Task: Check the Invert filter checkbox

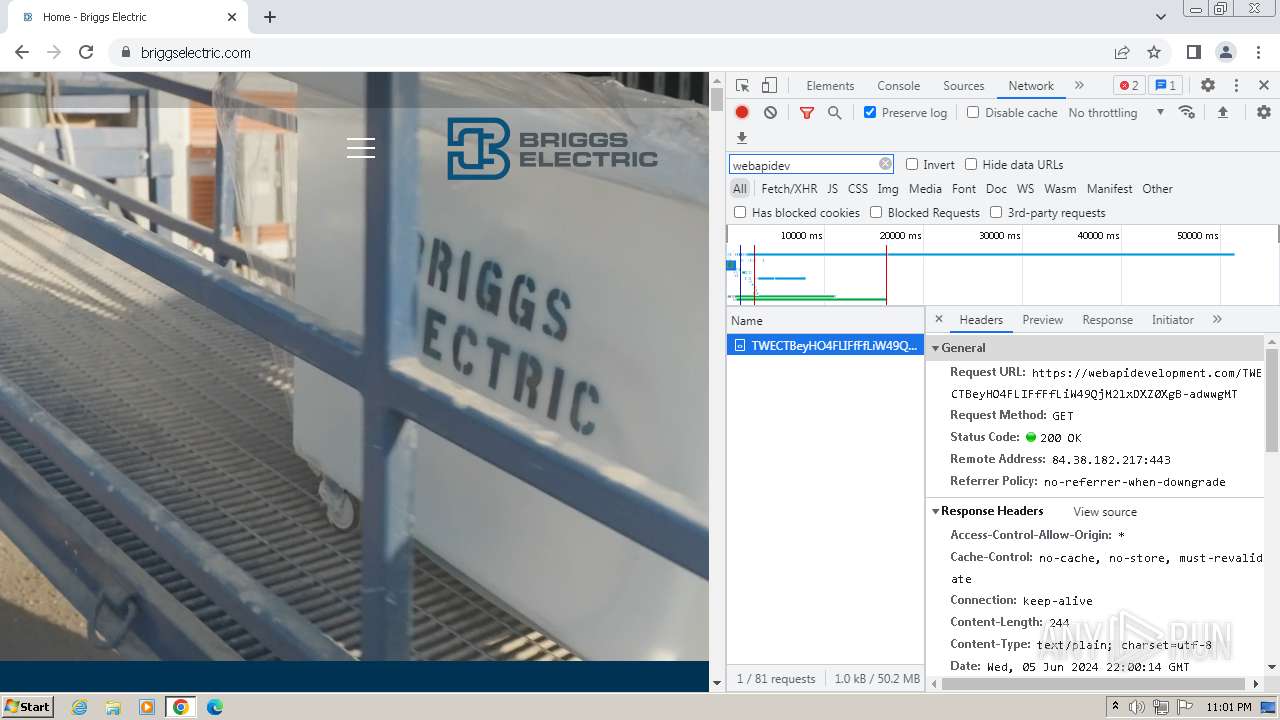Action: [912, 164]
